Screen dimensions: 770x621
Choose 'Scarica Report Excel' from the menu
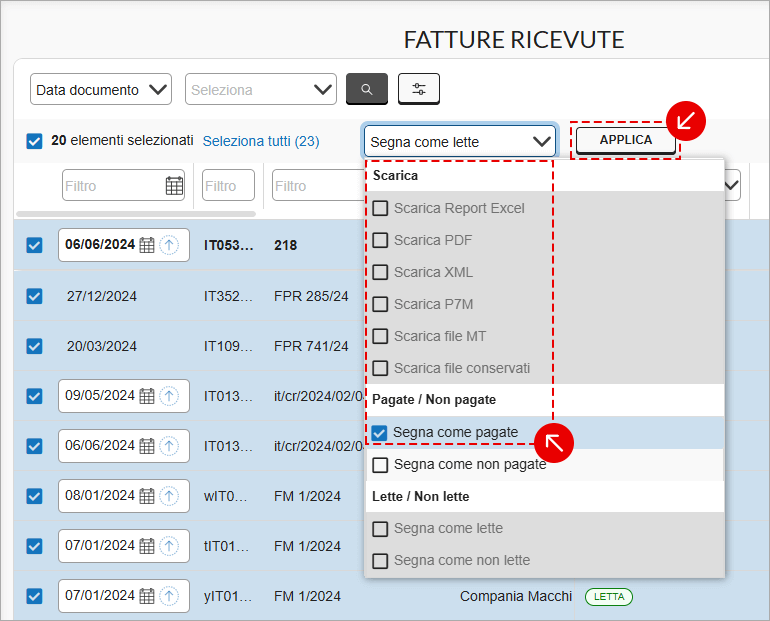pos(458,208)
